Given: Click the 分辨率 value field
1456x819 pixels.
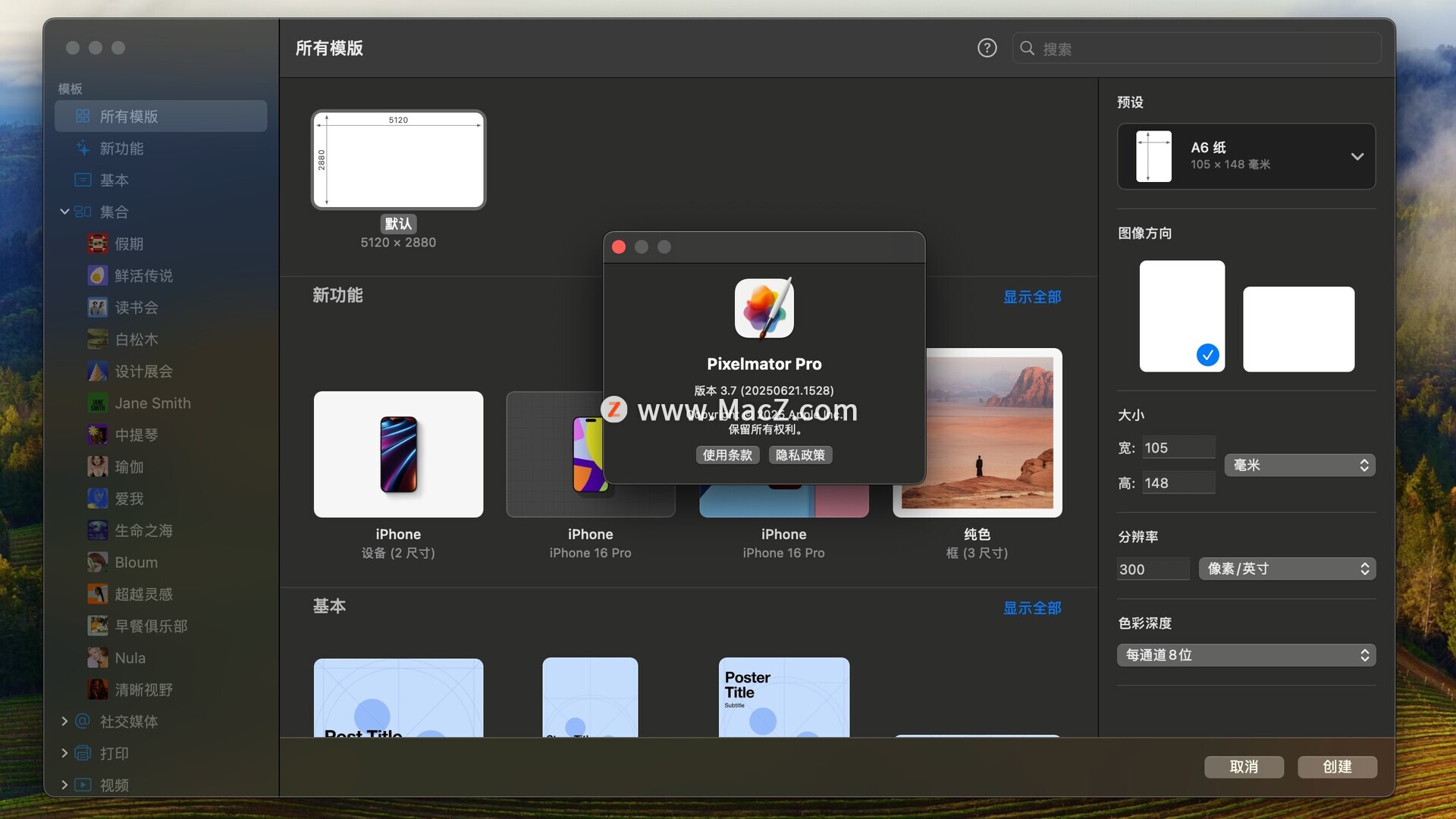Looking at the screenshot, I should click(1153, 569).
